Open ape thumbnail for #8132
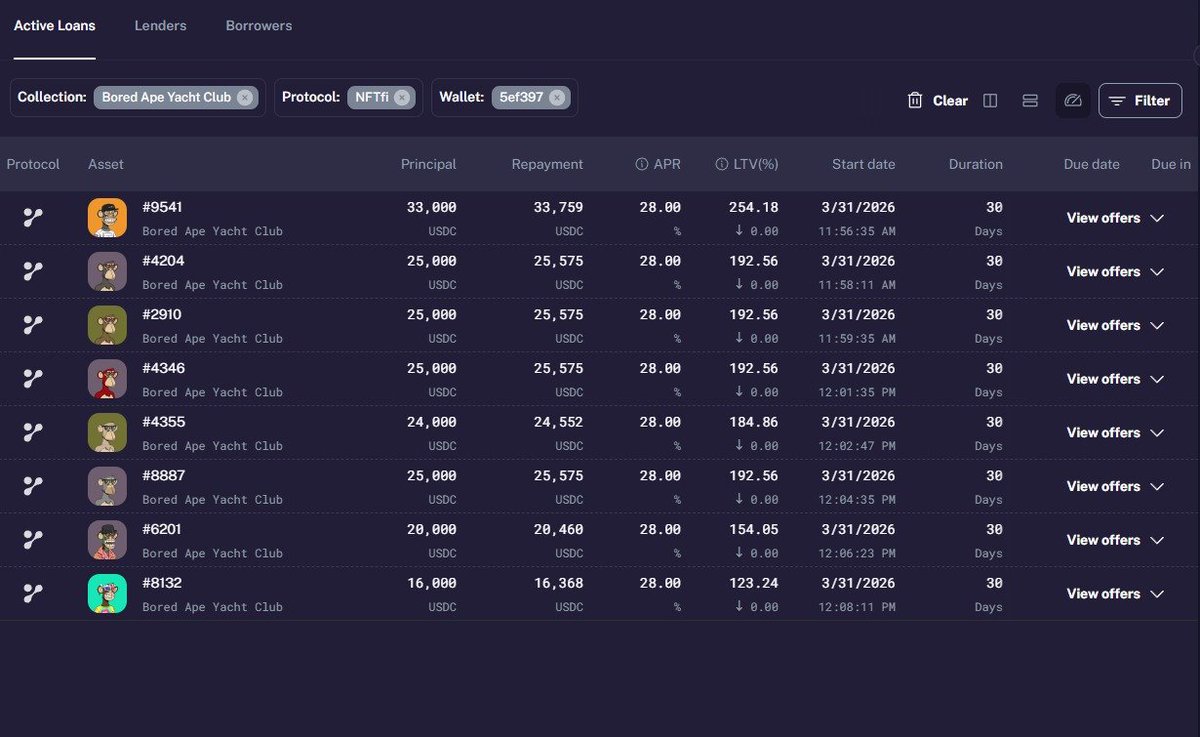 pos(107,594)
